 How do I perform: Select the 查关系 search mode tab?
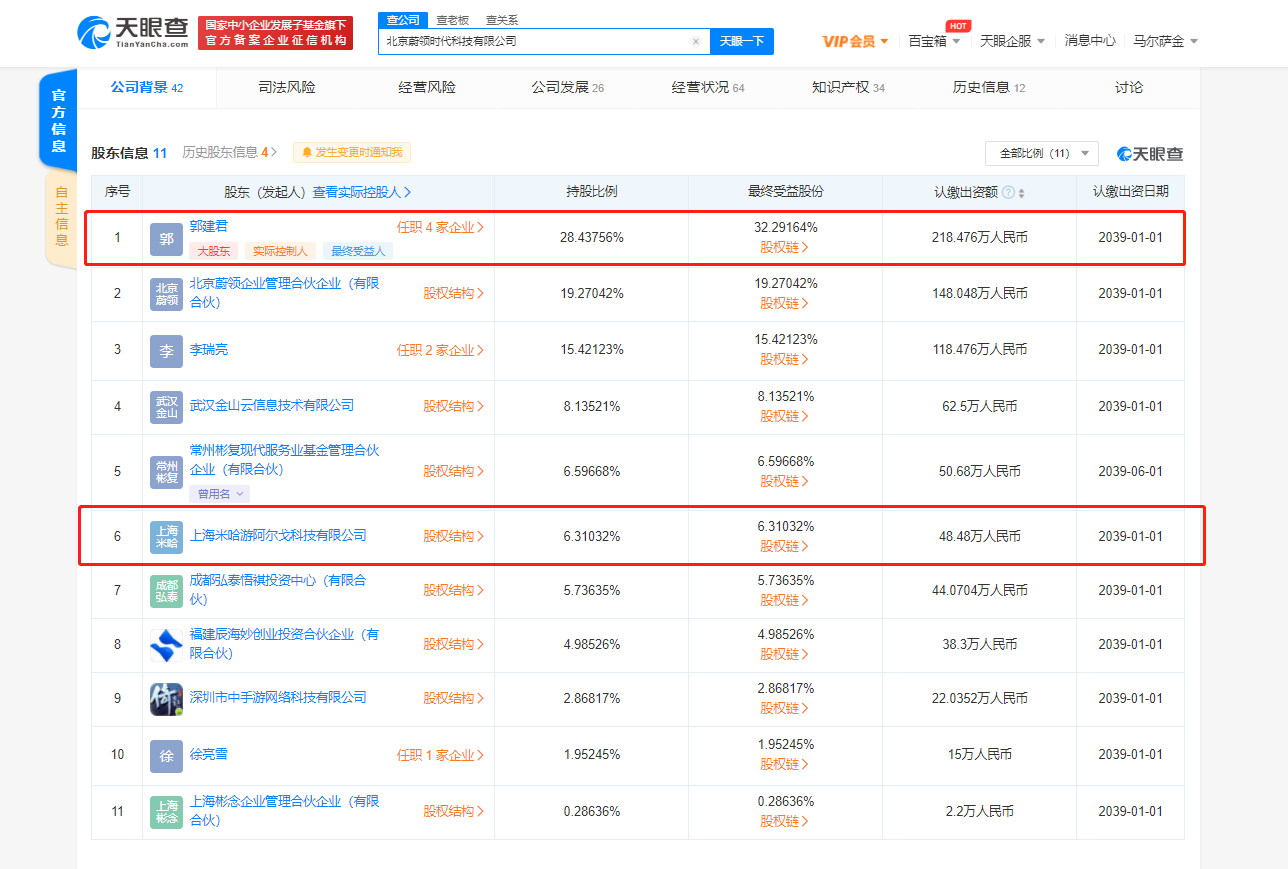[502, 20]
